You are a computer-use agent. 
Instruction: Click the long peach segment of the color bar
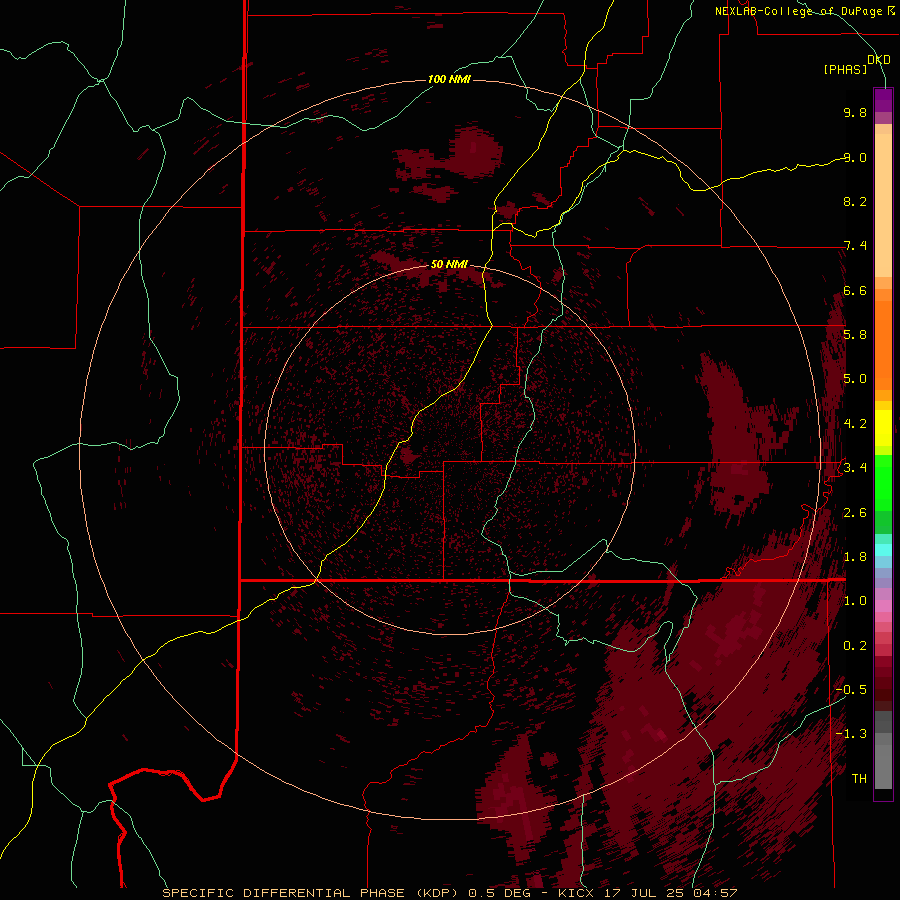click(x=883, y=205)
